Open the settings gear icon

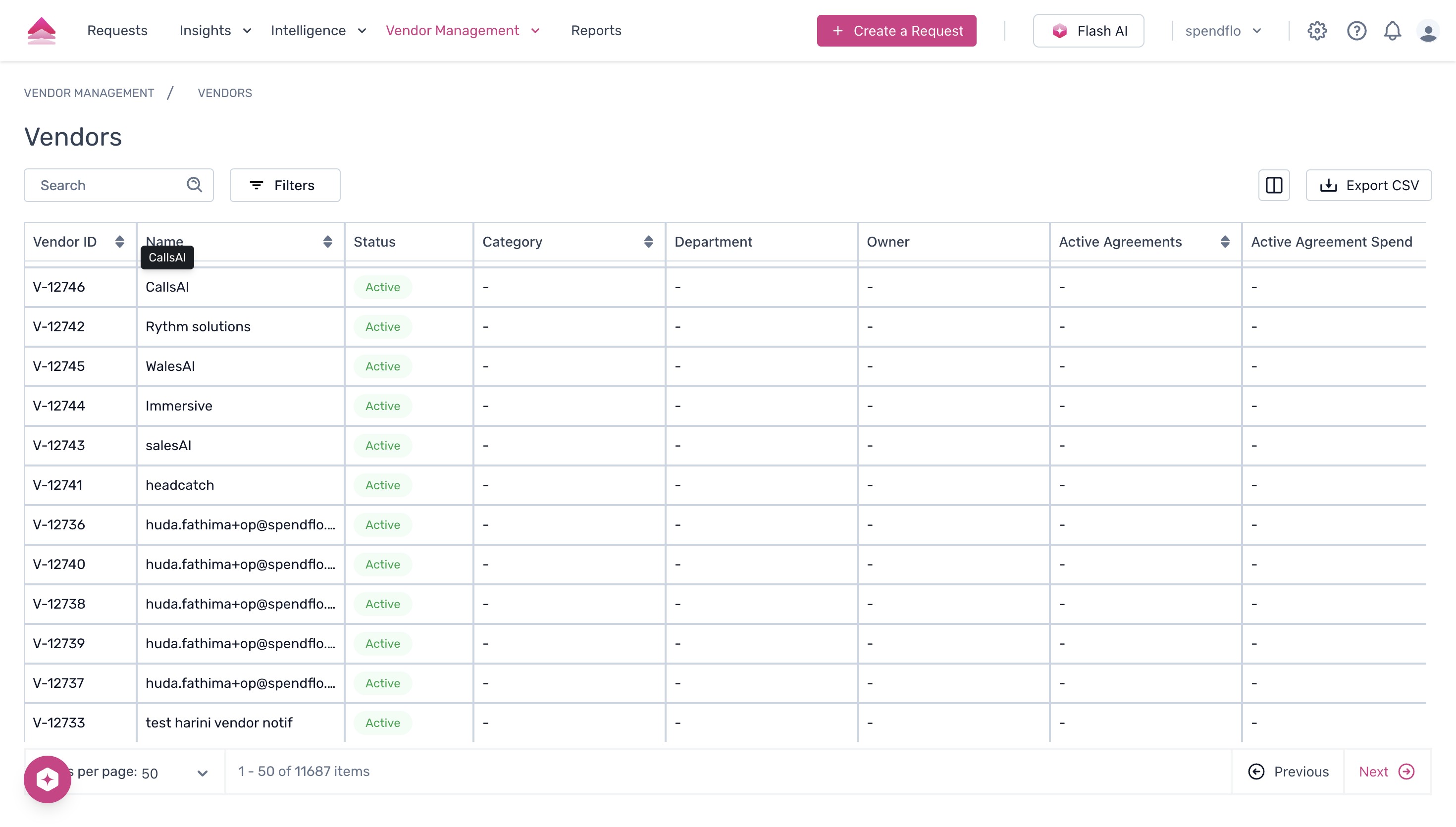coord(1317,31)
